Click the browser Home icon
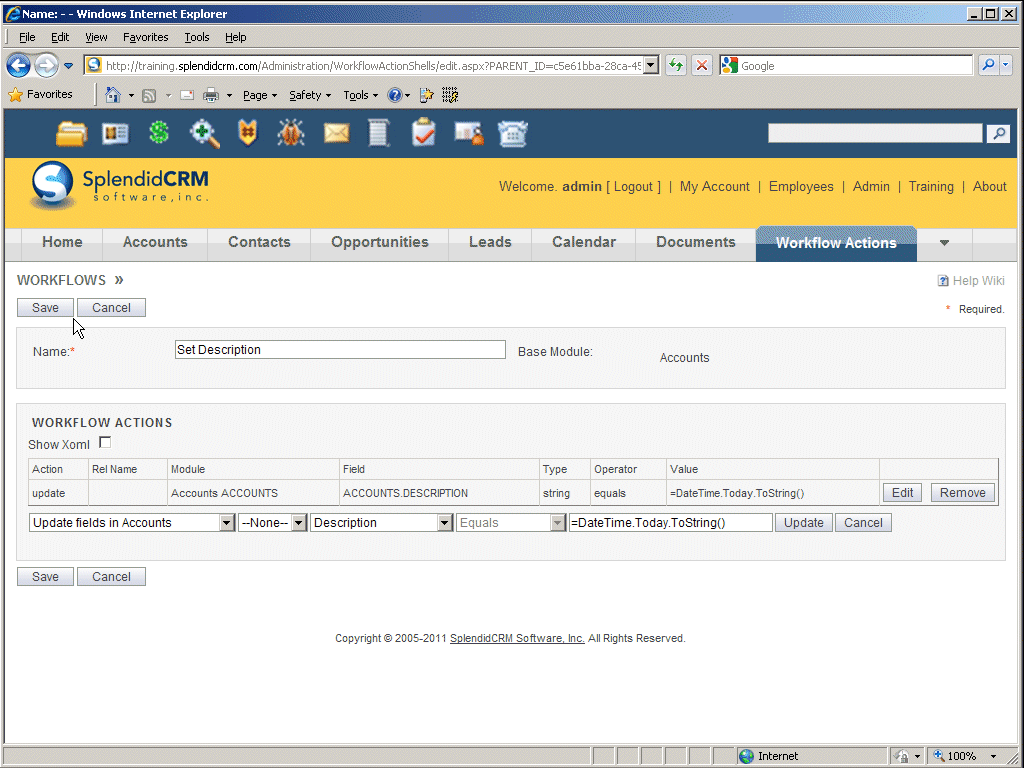The height and width of the screenshot is (768, 1024). pyautogui.click(x=113, y=95)
